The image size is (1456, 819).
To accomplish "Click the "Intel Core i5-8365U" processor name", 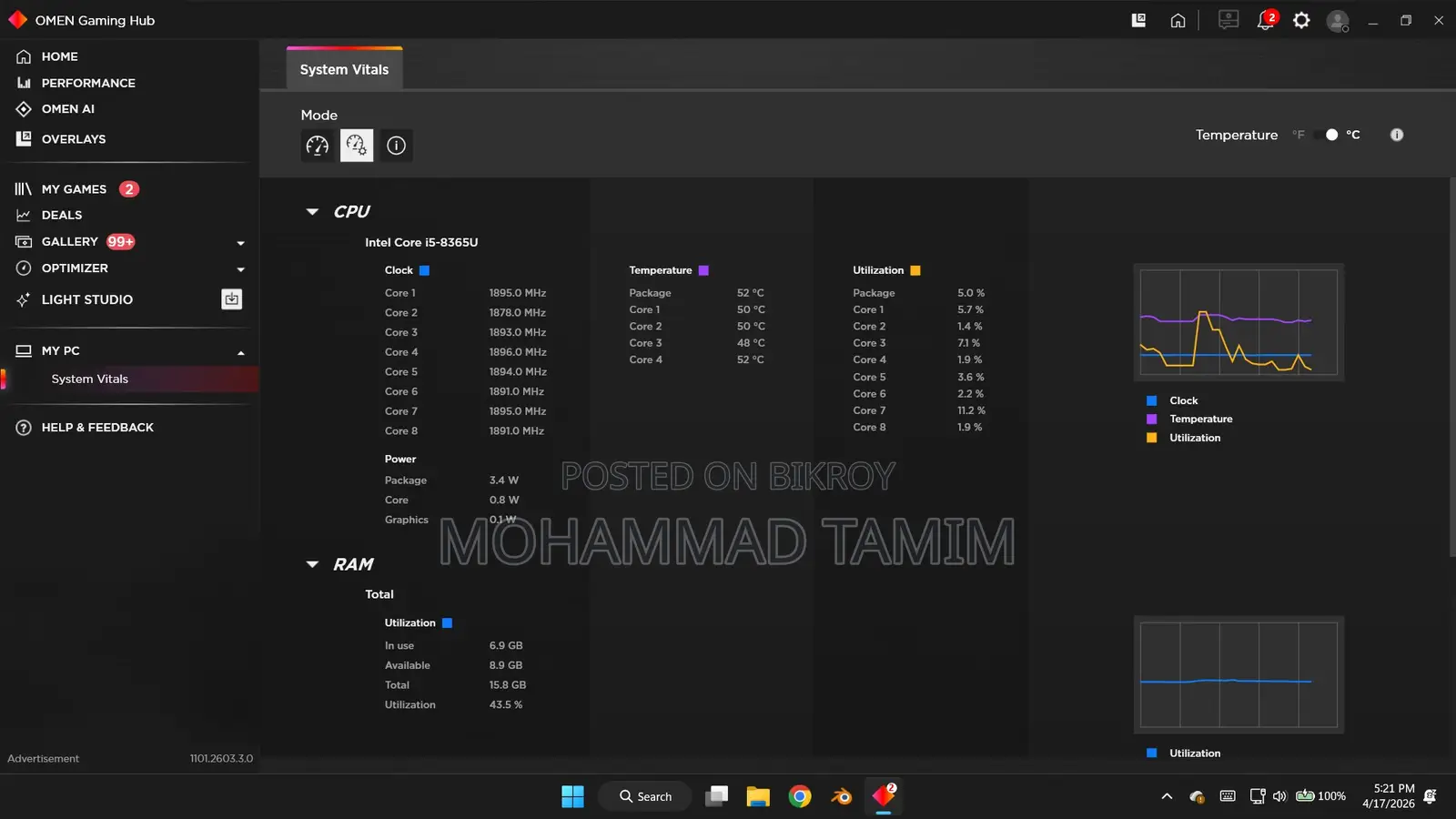I will pos(421,243).
